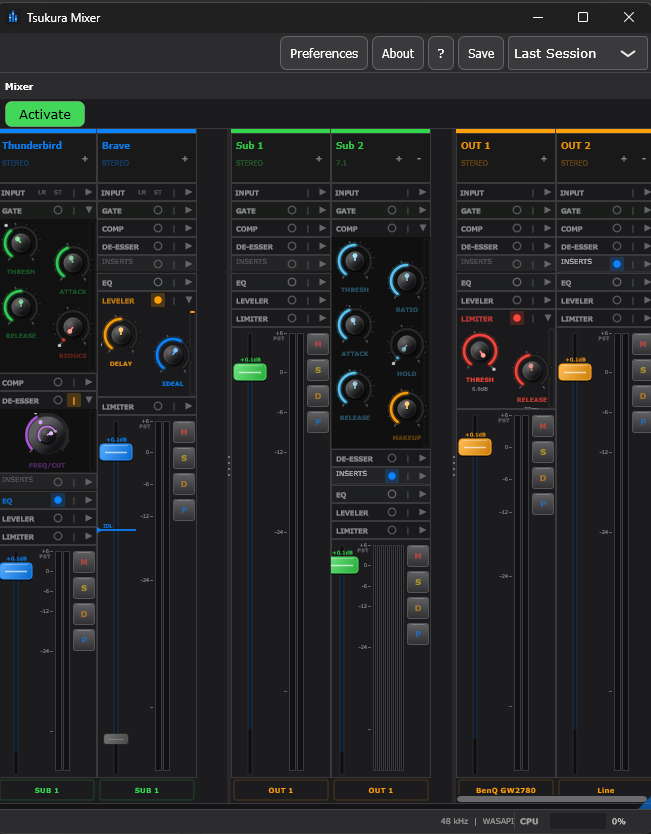651x834 pixels.
Task: Click the P button on Sub 2 strip
Action: [x=418, y=635]
